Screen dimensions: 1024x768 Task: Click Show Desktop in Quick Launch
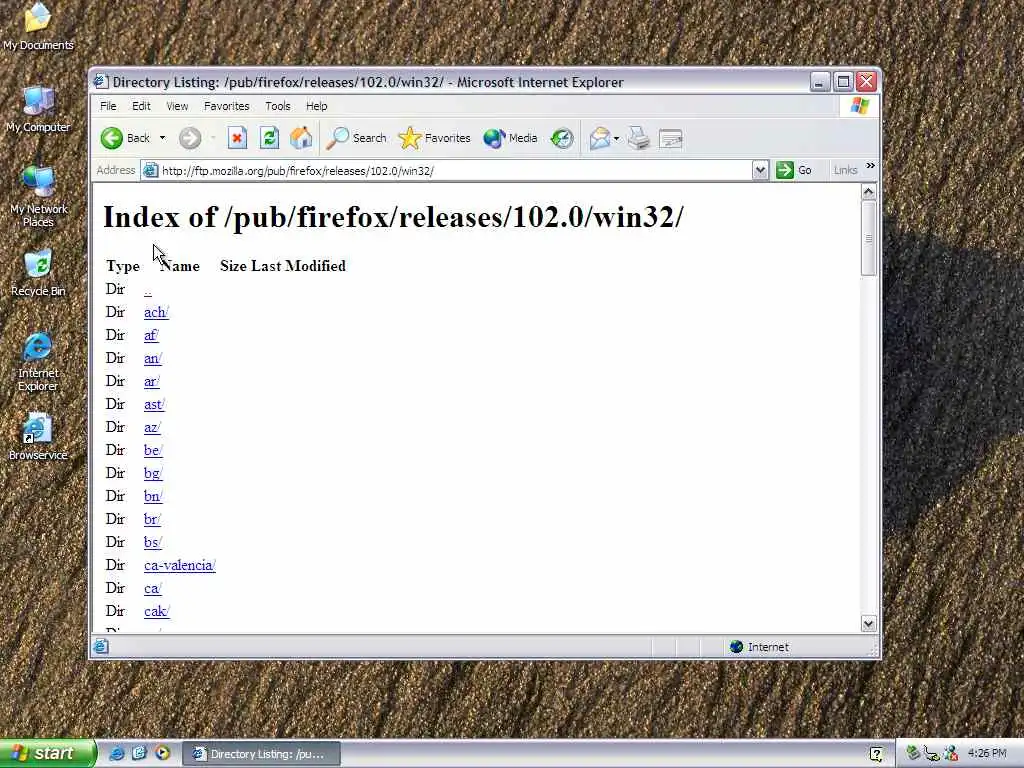[139, 753]
